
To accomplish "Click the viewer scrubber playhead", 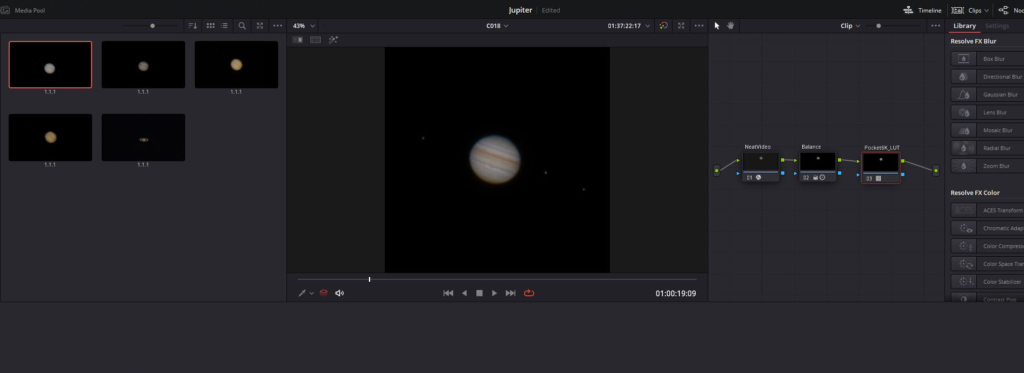I will coord(370,280).
